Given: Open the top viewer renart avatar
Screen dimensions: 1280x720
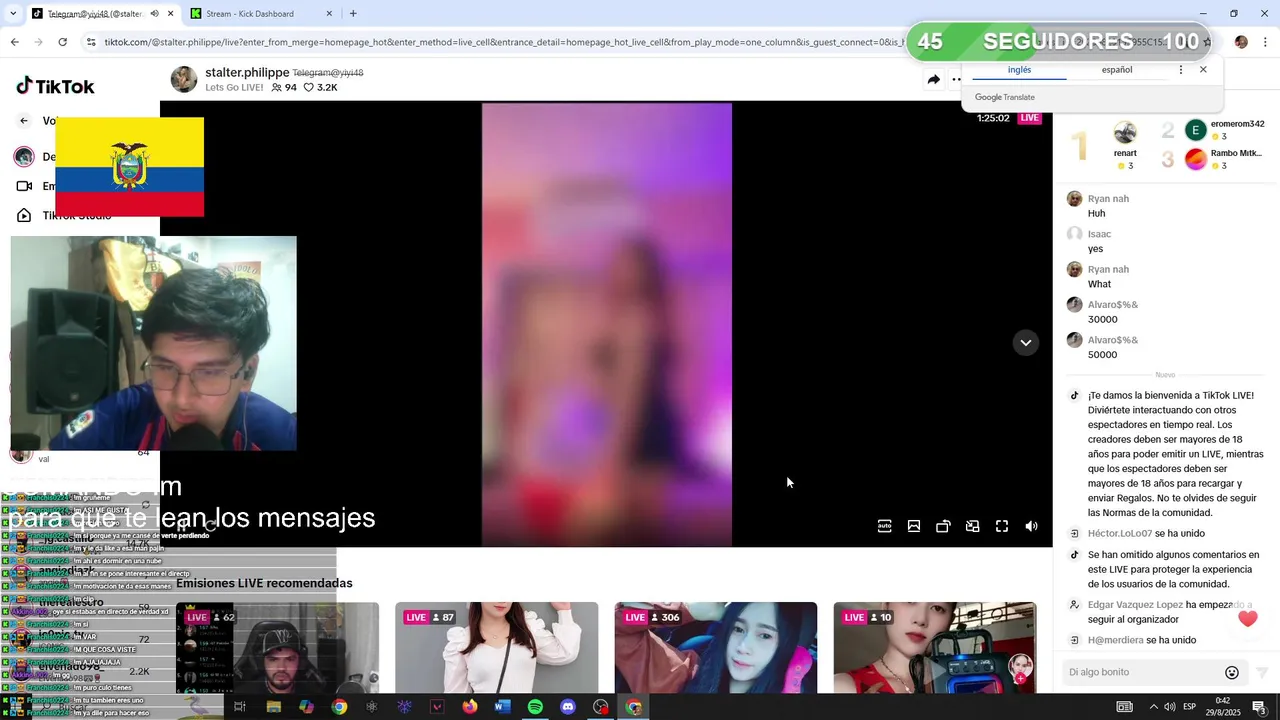Looking at the screenshot, I should 1125,132.
